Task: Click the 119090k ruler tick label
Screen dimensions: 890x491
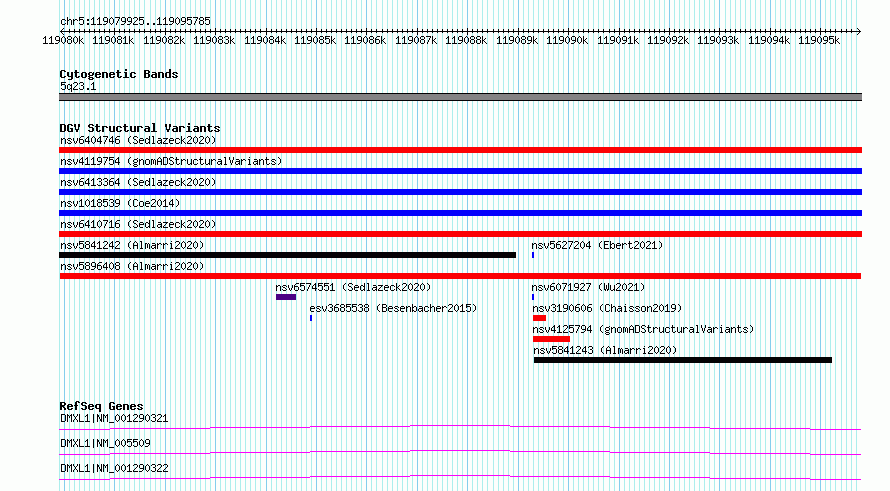Action: (567, 40)
